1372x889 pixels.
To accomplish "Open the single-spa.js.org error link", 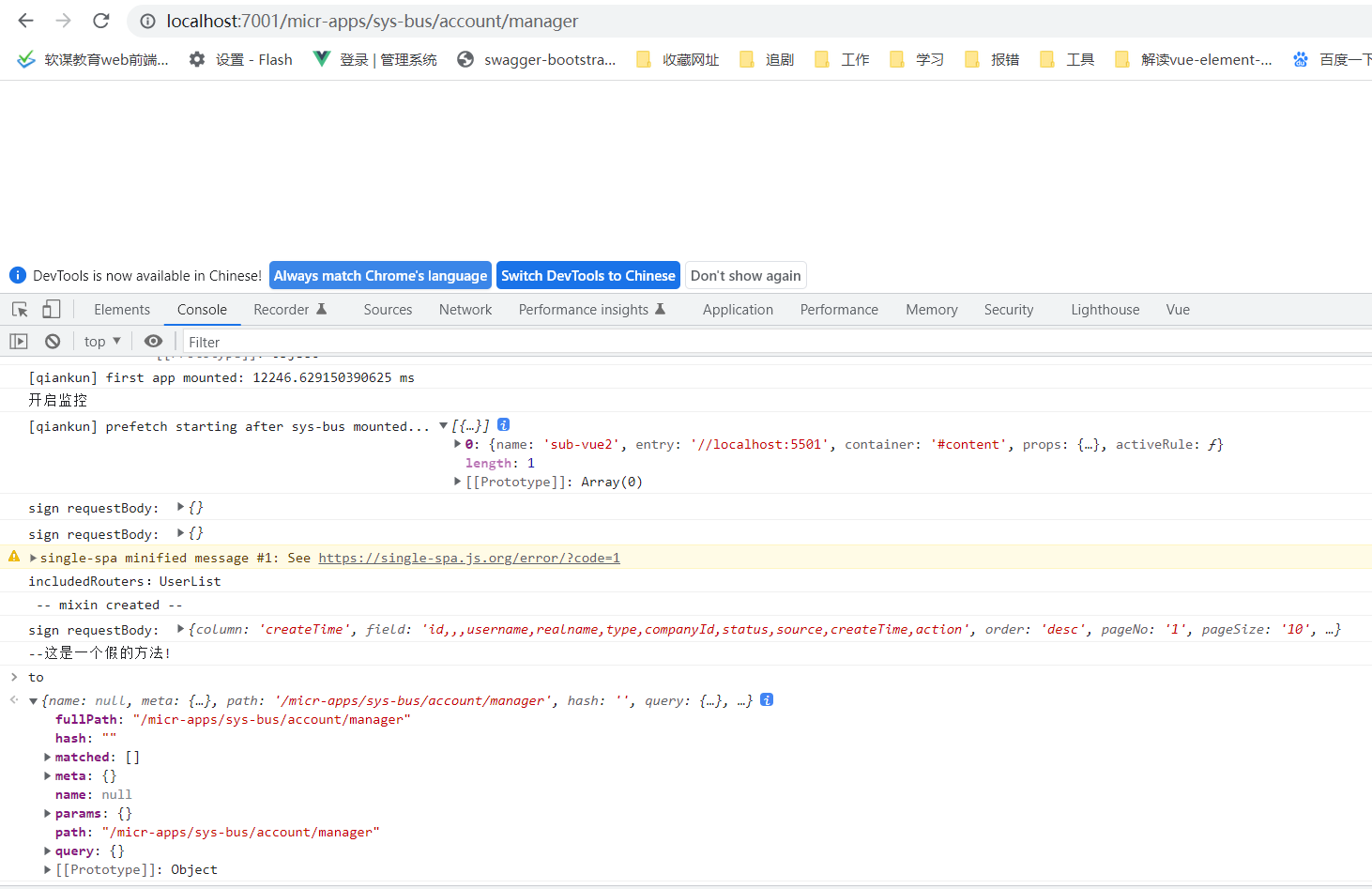I will (x=469, y=557).
